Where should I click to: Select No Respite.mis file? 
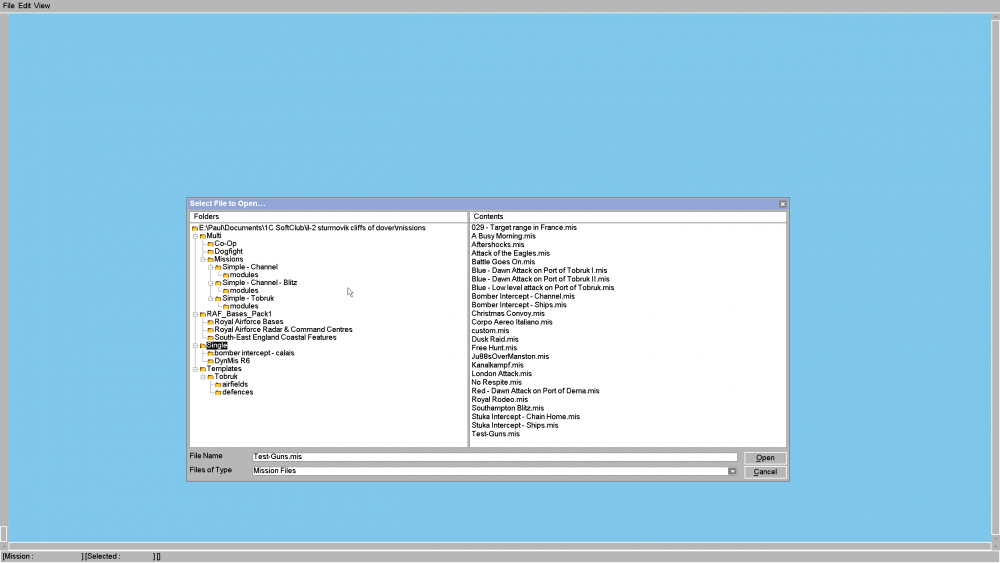[x=496, y=383]
